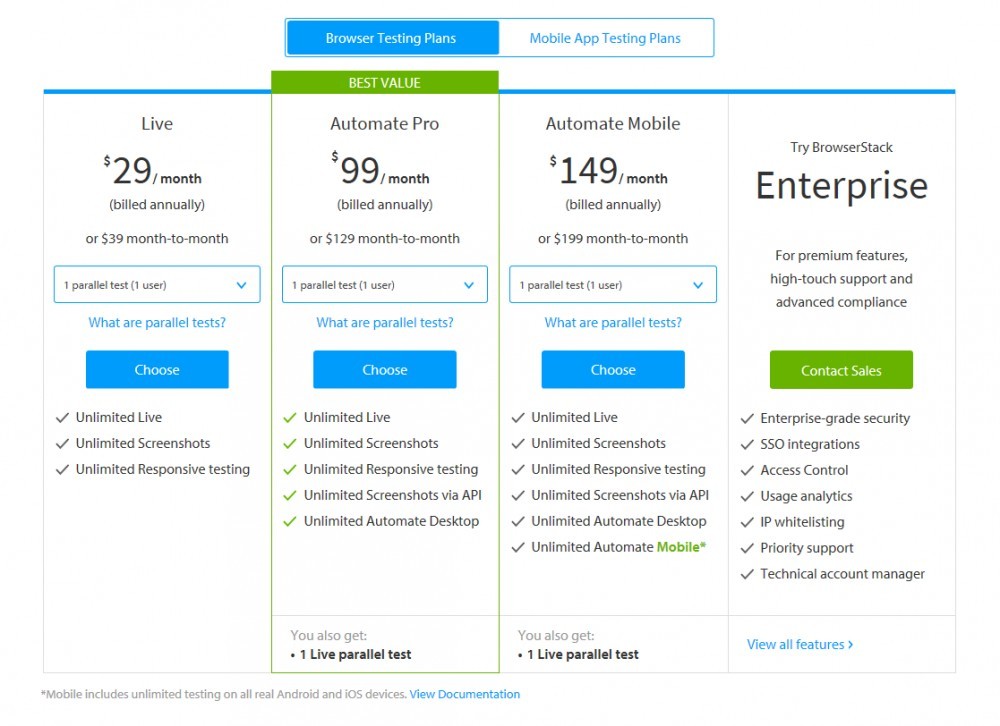The height and width of the screenshot is (726, 1000).
Task: Click the checkmark beside Unlimited Live in Live plan
Action: pos(62,417)
